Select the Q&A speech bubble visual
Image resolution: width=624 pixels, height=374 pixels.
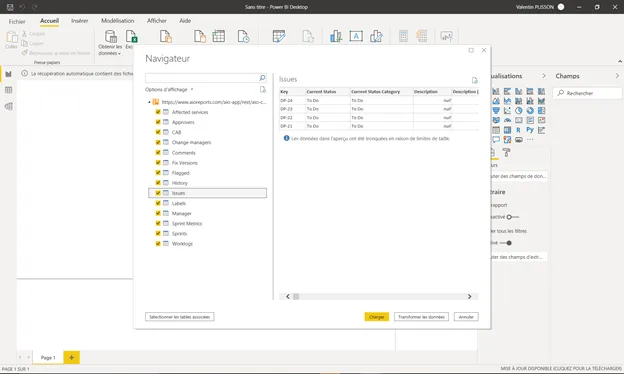coord(496,140)
